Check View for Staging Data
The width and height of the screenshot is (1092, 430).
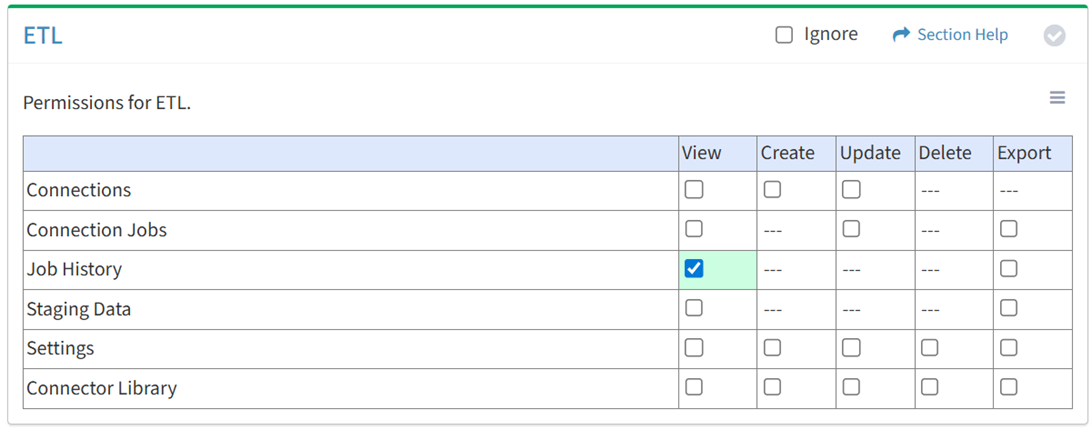(x=694, y=308)
